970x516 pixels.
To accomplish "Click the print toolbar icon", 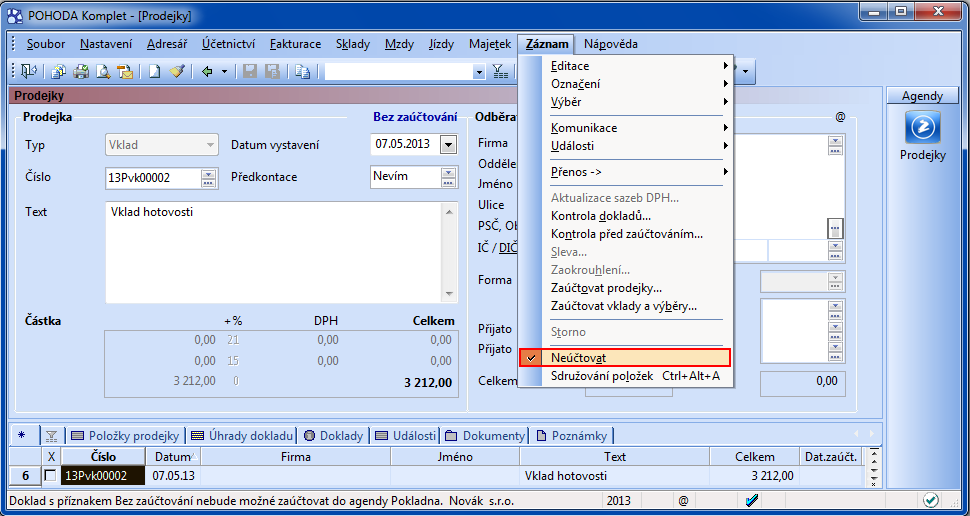I will [81, 72].
